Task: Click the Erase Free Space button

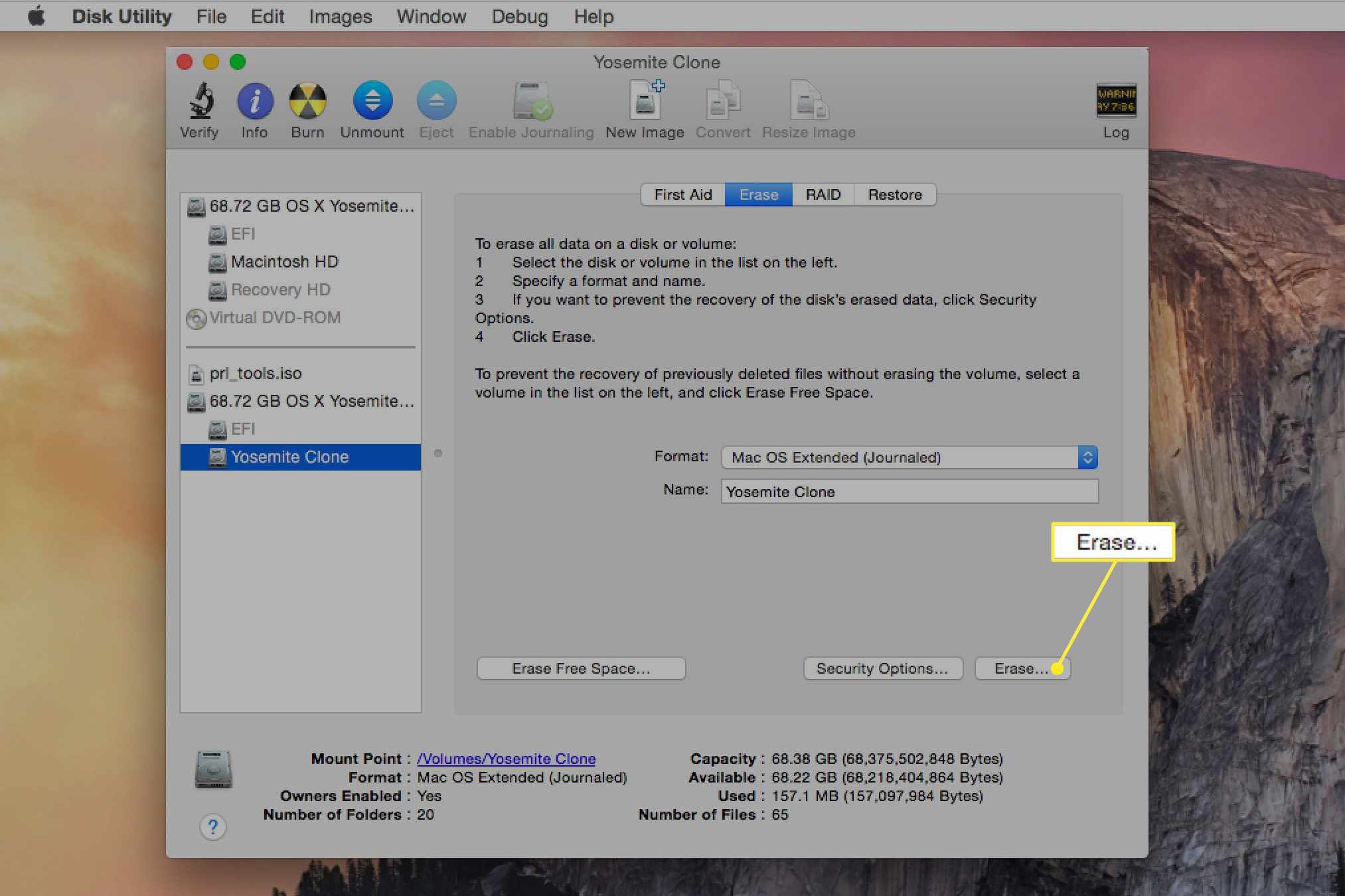Action: pyautogui.click(x=580, y=668)
